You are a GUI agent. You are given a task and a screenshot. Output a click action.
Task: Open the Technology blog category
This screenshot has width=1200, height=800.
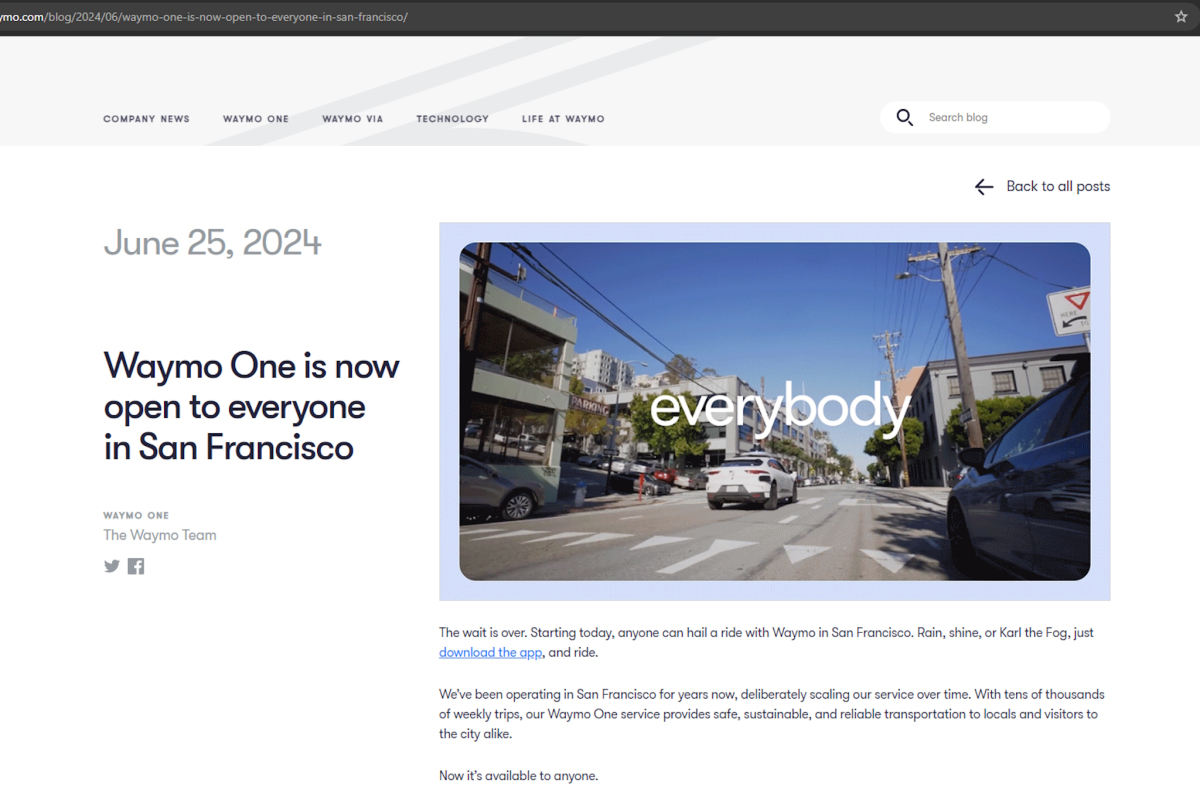coord(452,118)
